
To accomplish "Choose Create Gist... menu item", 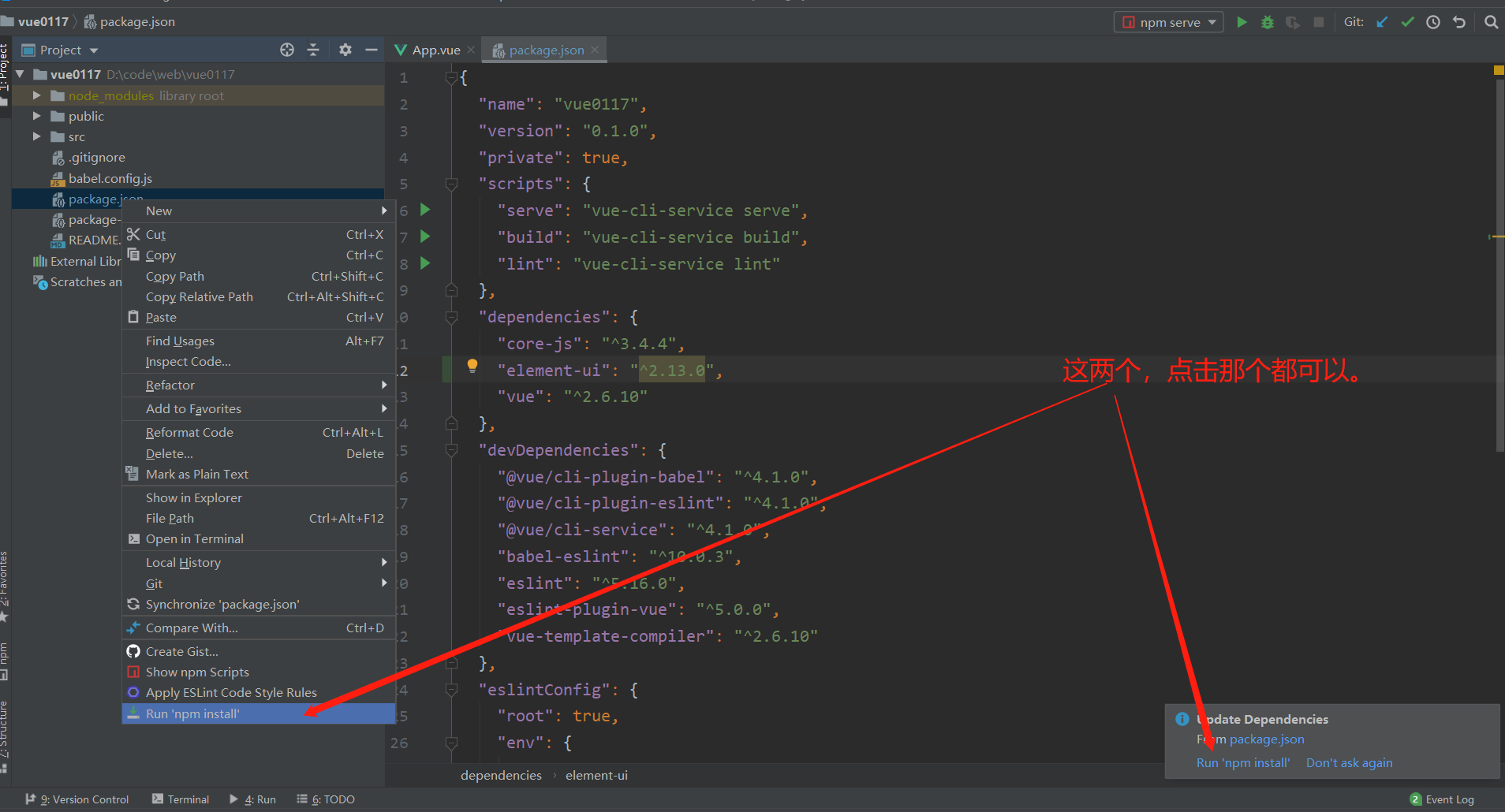I will [259, 651].
